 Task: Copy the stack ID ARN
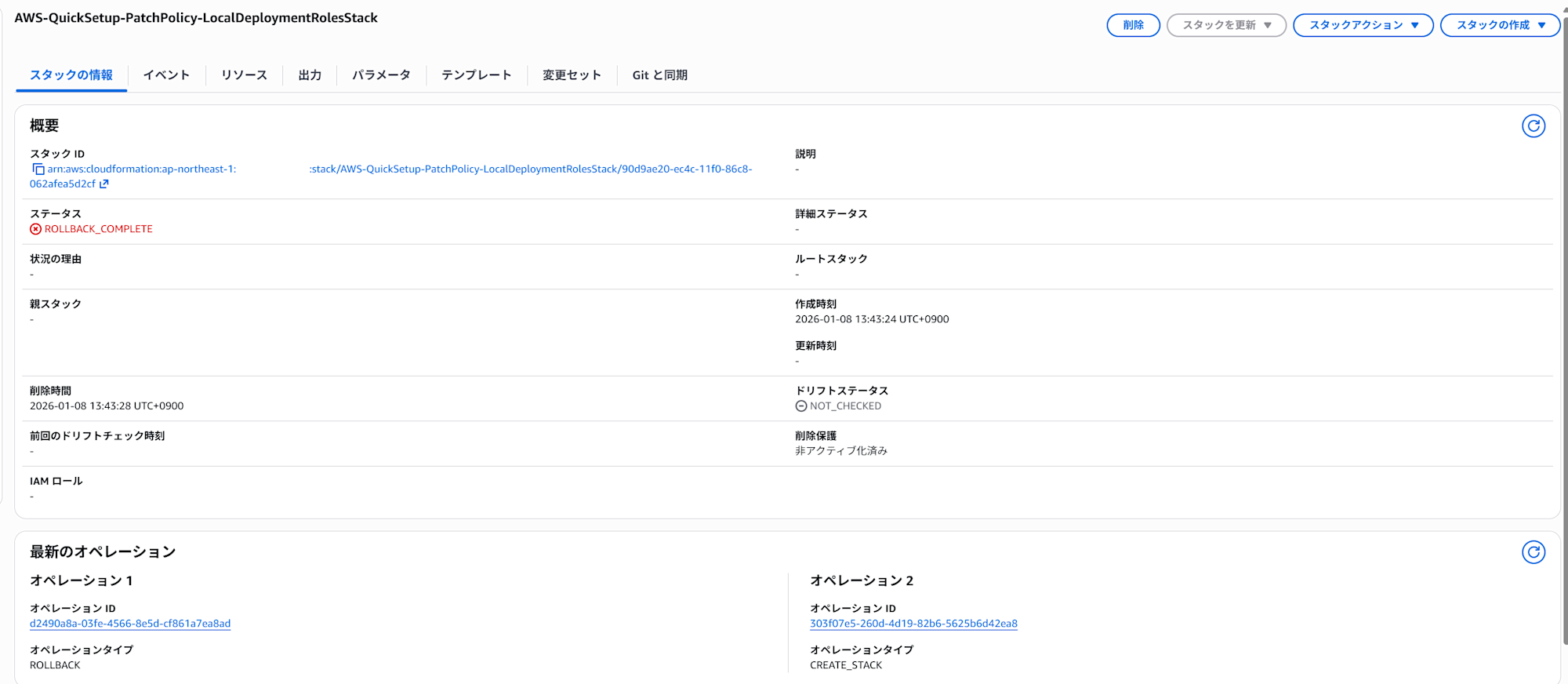(x=38, y=169)
